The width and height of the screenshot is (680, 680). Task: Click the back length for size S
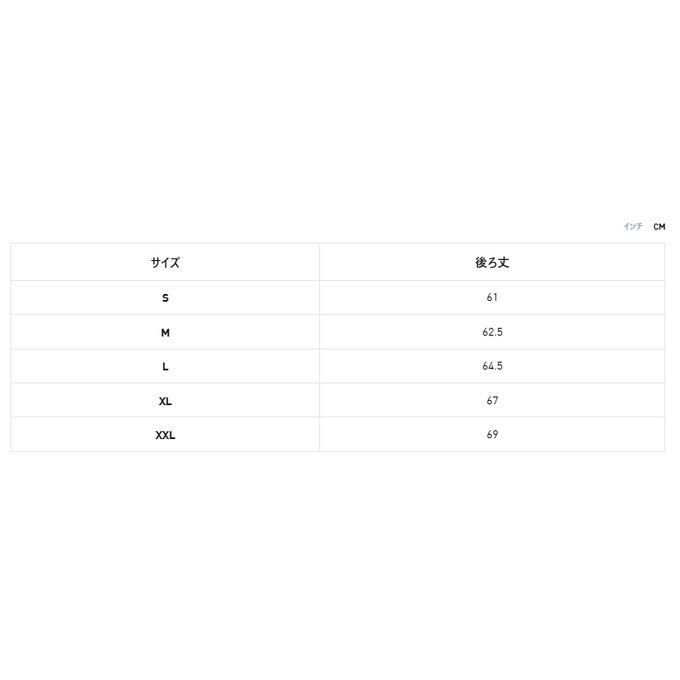[x=492, y=298]
